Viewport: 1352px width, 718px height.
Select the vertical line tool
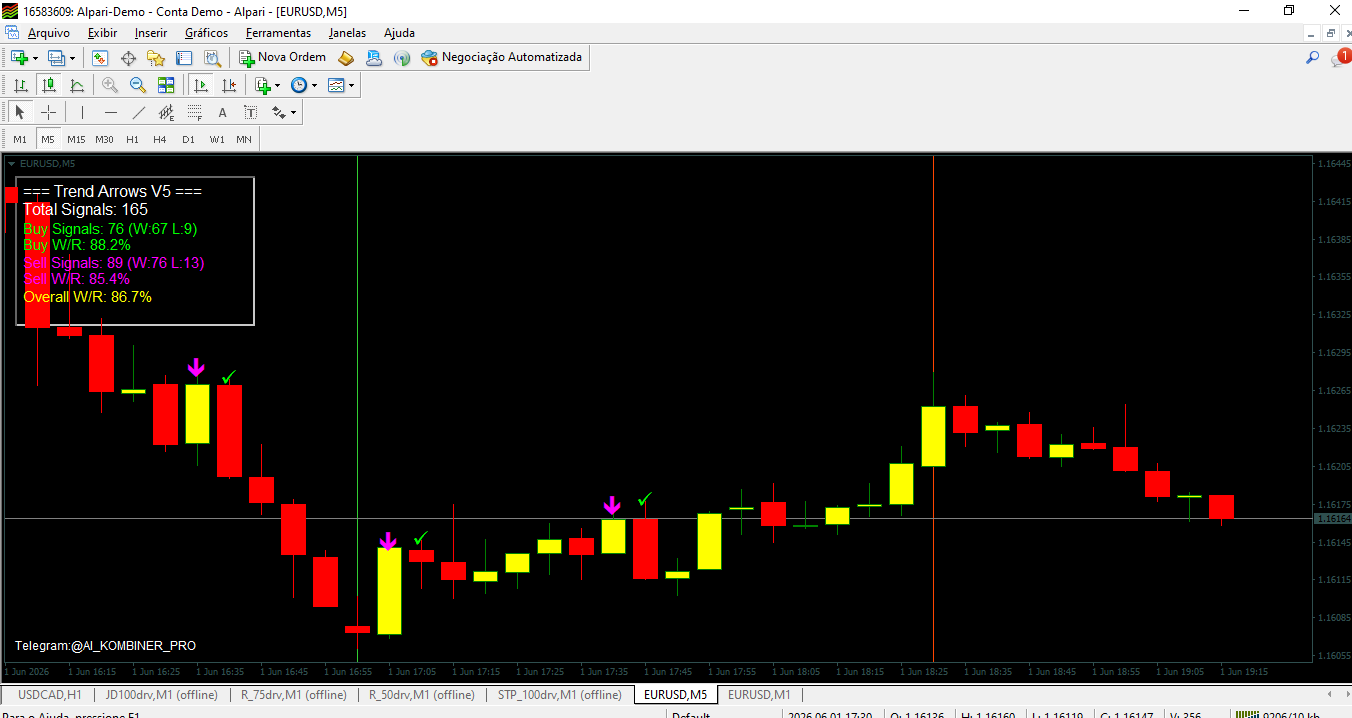[82, 112]
